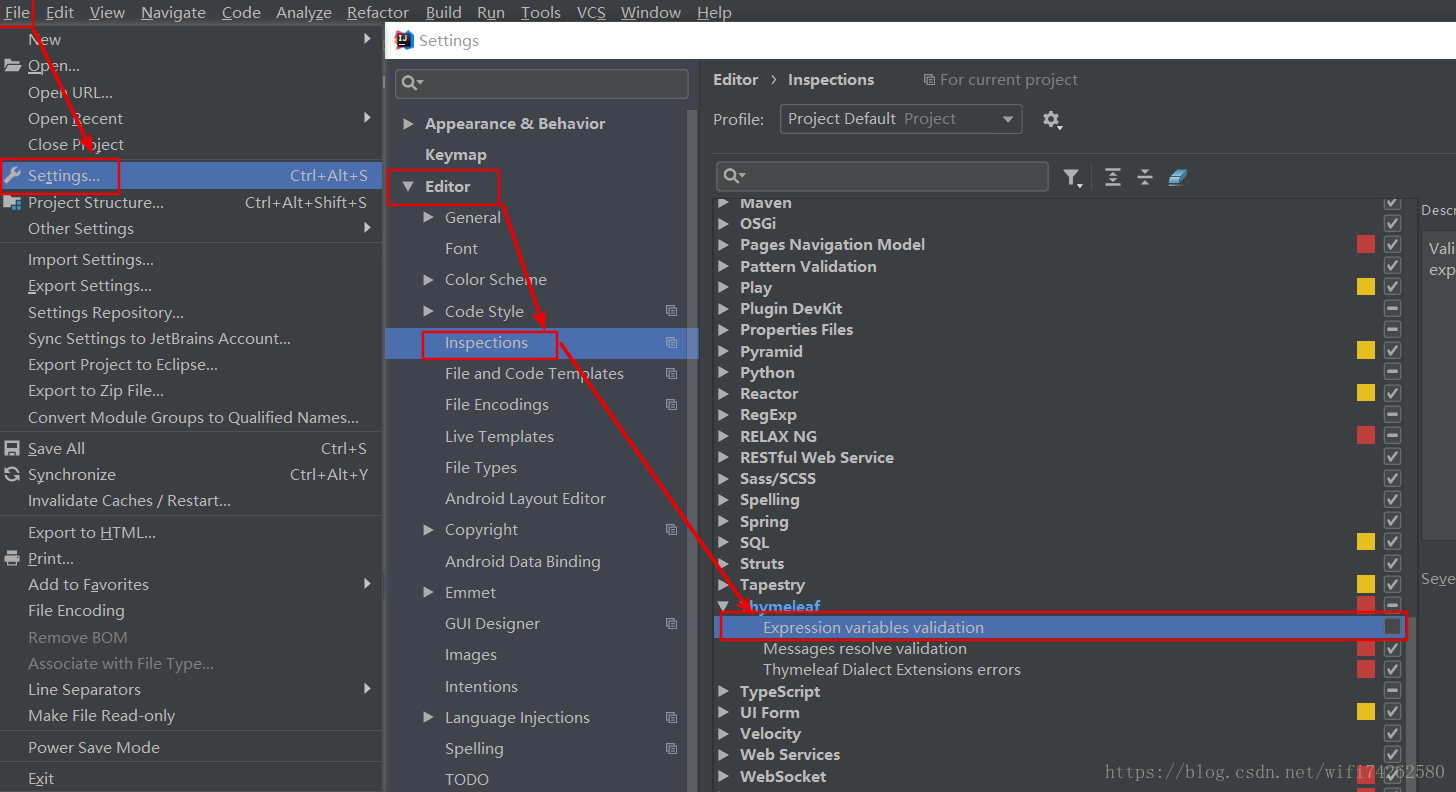The width and height of the screenshot is (1456, 792).
Task: Expand Appearance & Behavior settings group
Action: pyautogui.click(x=407, y=124)
